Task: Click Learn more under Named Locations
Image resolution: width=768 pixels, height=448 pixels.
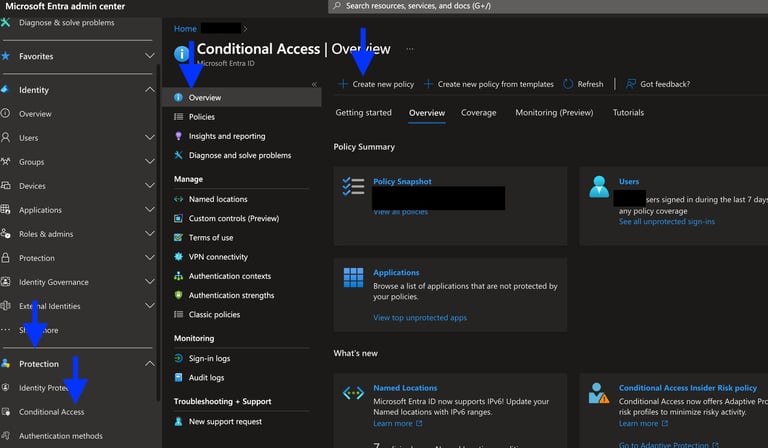Action: click(397, 424)
